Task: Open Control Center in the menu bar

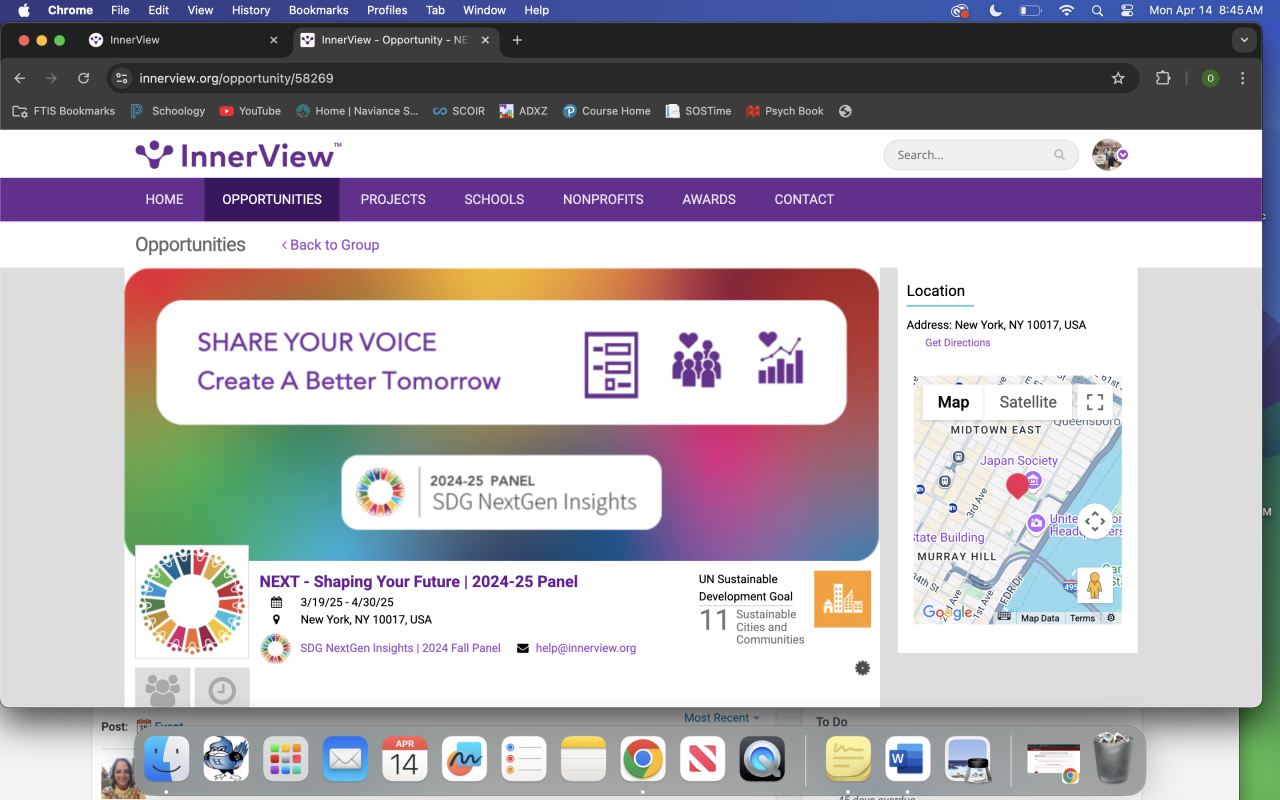Action: (1127, 10)
